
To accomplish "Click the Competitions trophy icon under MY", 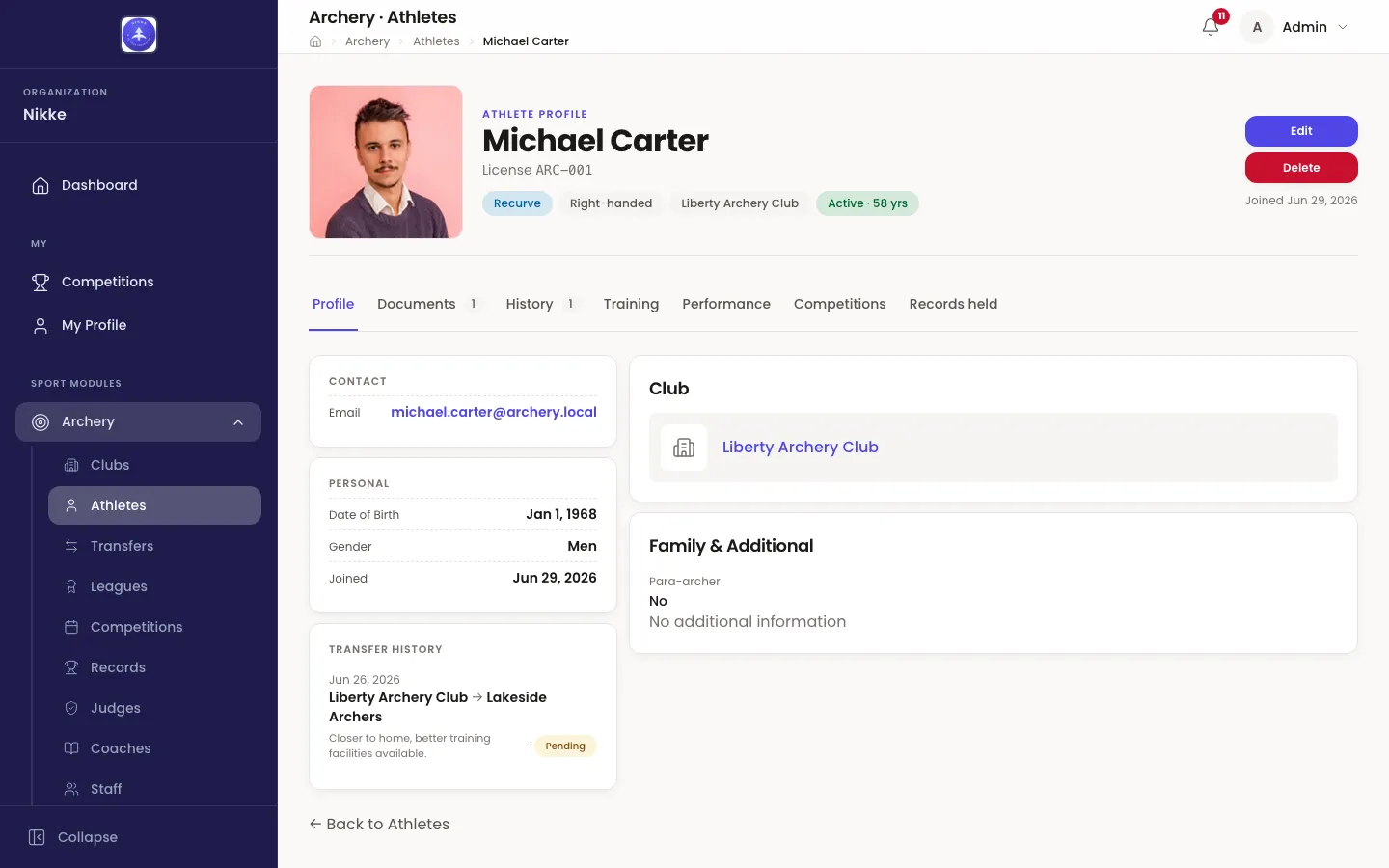I will (x=41, y=282).
